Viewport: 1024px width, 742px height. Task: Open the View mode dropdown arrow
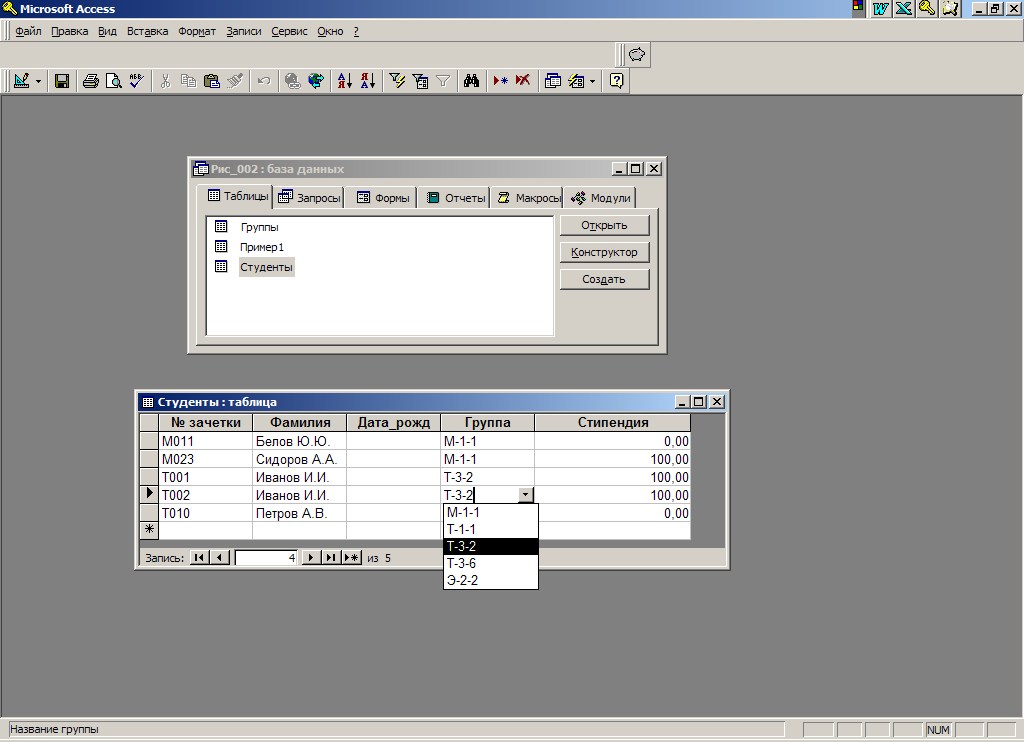[38, 81]
